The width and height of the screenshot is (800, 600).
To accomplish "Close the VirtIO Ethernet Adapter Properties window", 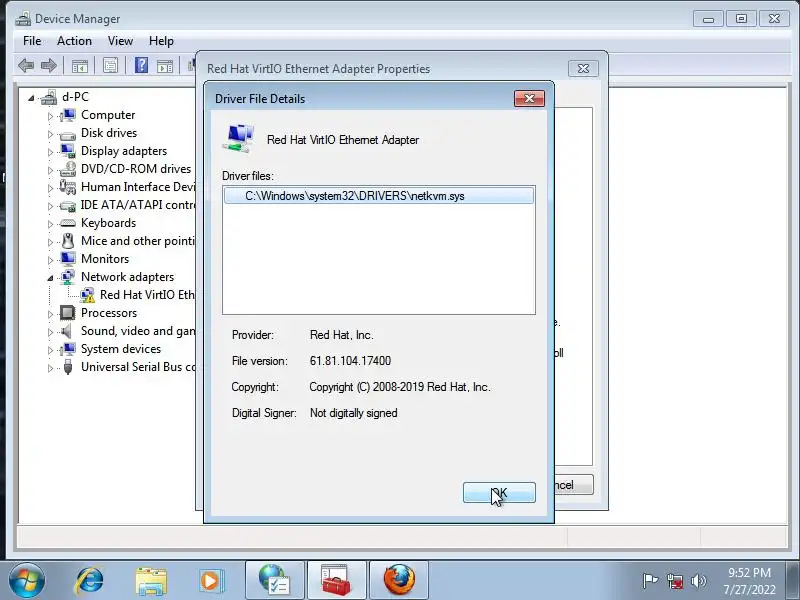I will (583, 68).
